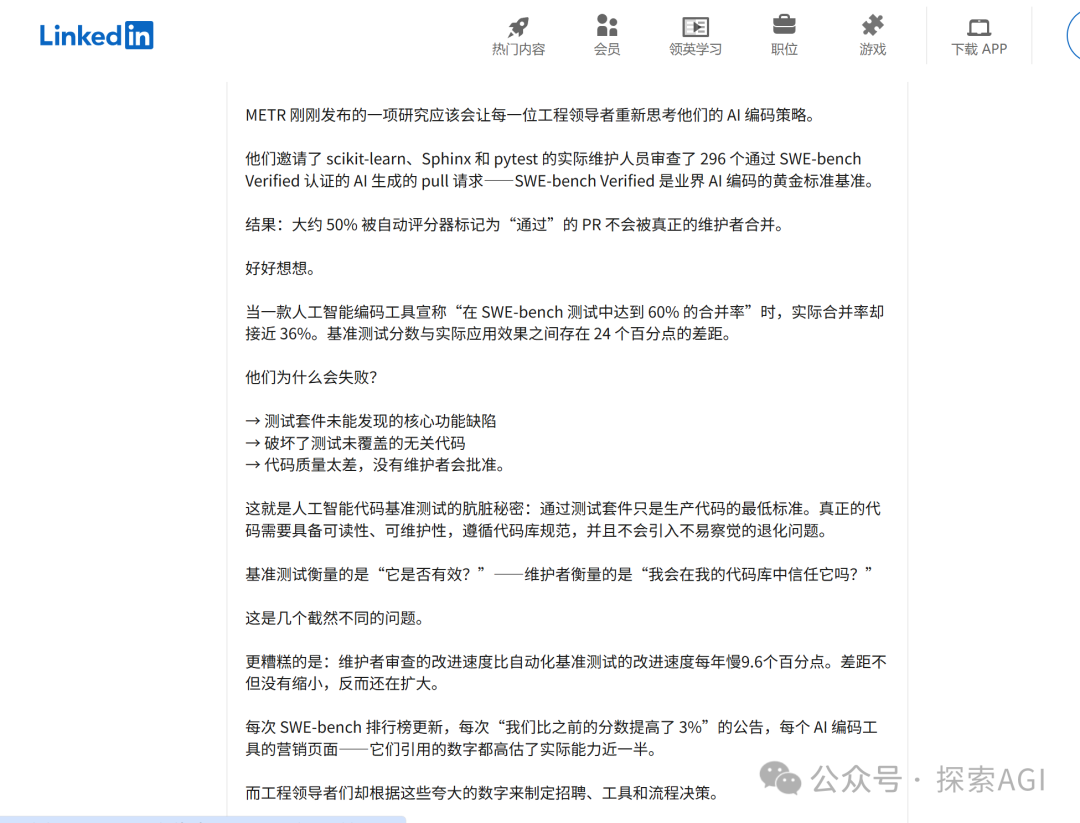Image resolution: width=1080 pixels, height=823 pixels.
Task: Open 游戏 via the puzzle-piece icon
Action: pyautogui.click(x=872, y=27)
